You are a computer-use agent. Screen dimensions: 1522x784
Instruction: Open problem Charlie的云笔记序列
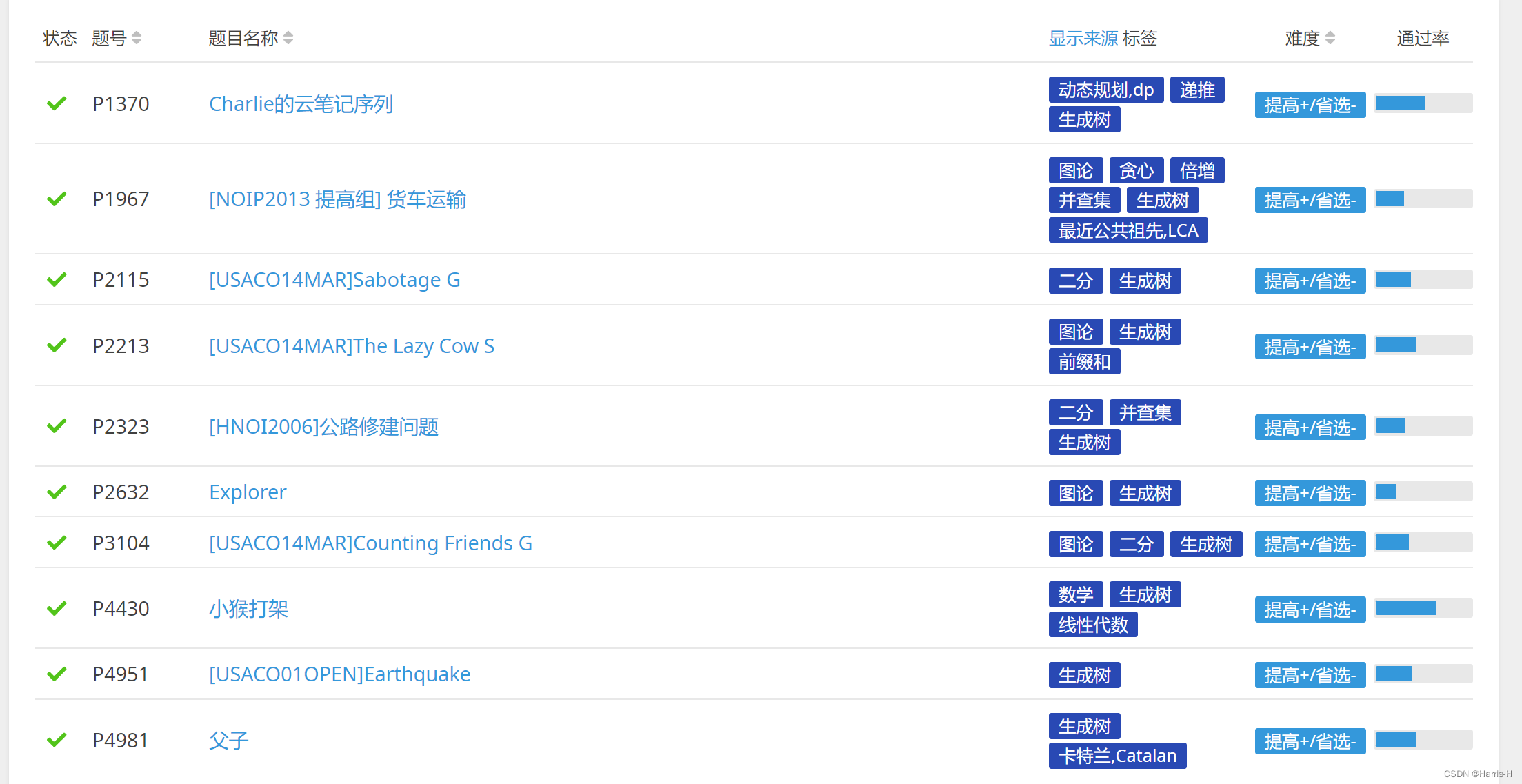point(301,104)
